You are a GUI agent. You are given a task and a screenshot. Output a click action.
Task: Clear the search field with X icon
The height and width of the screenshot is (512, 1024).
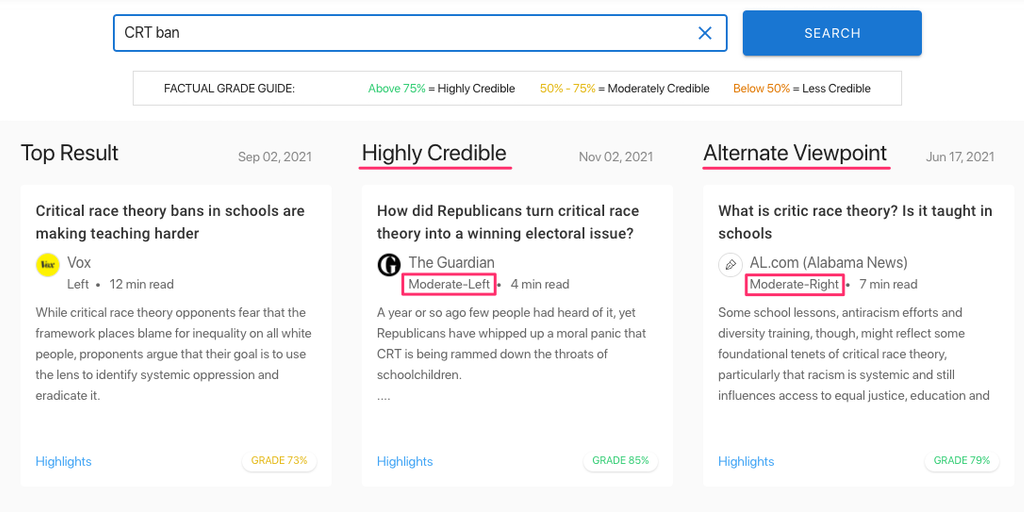pyautogui.click(x=705, y=33)
